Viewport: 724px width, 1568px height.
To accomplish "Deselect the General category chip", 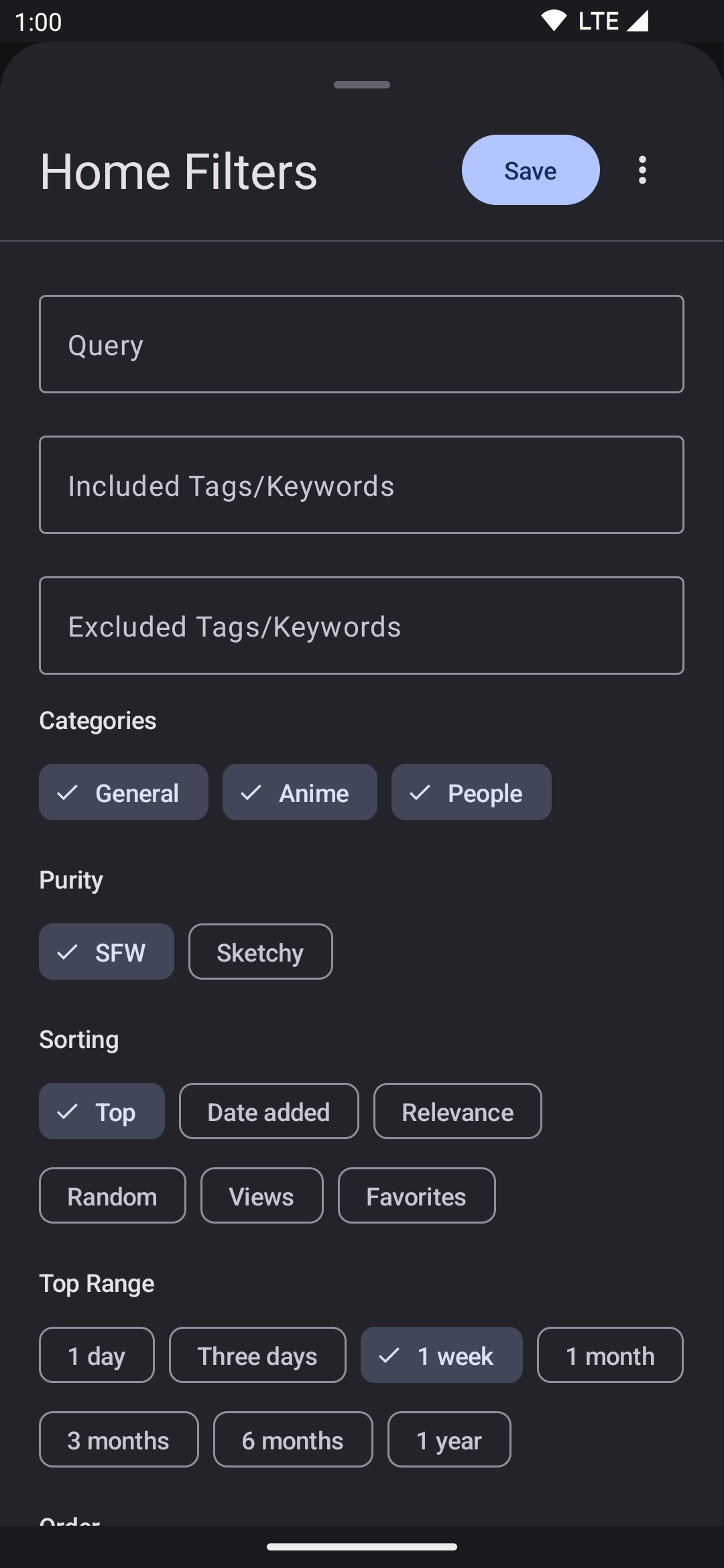I will pos(123,793).
